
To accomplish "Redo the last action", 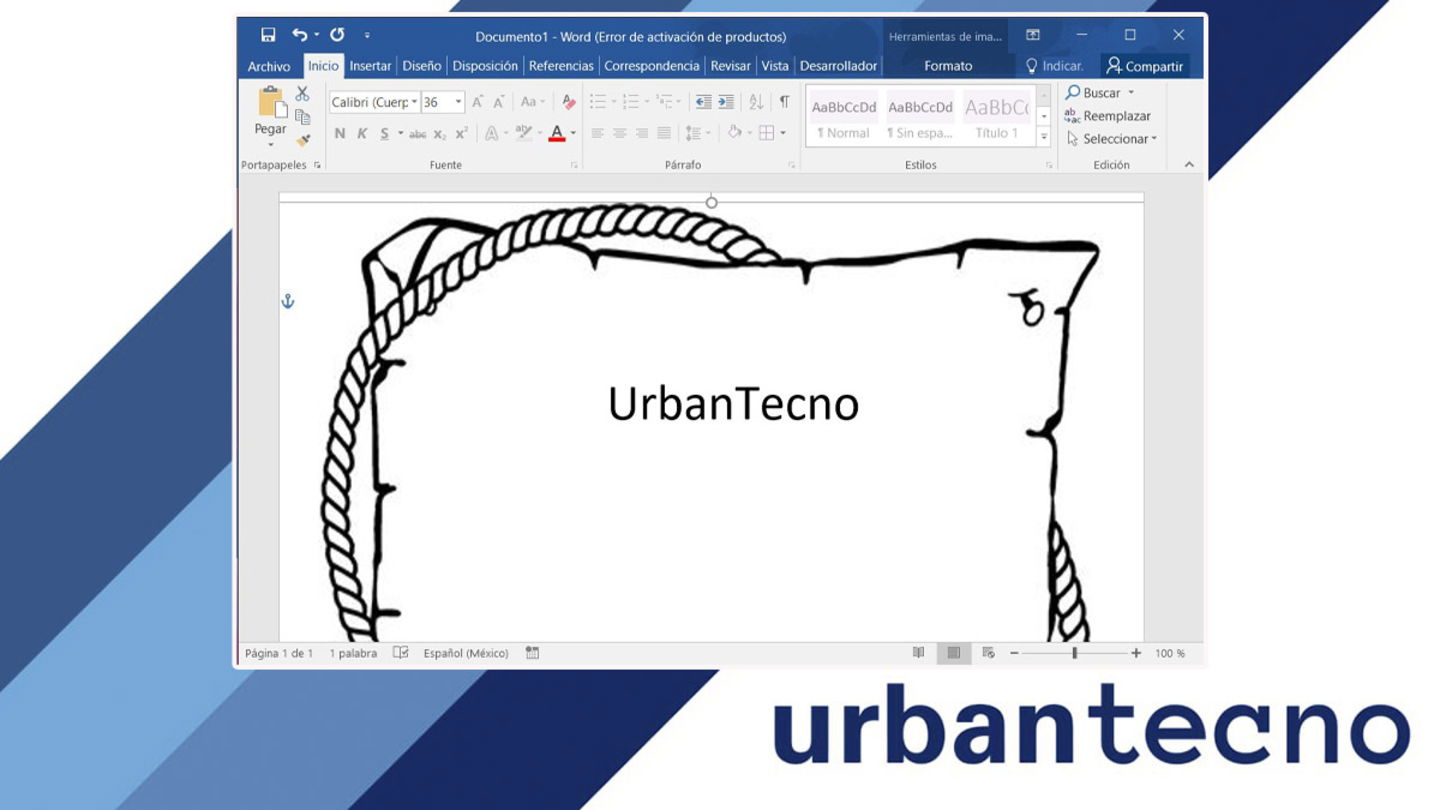I will click(x=337, y=35).
